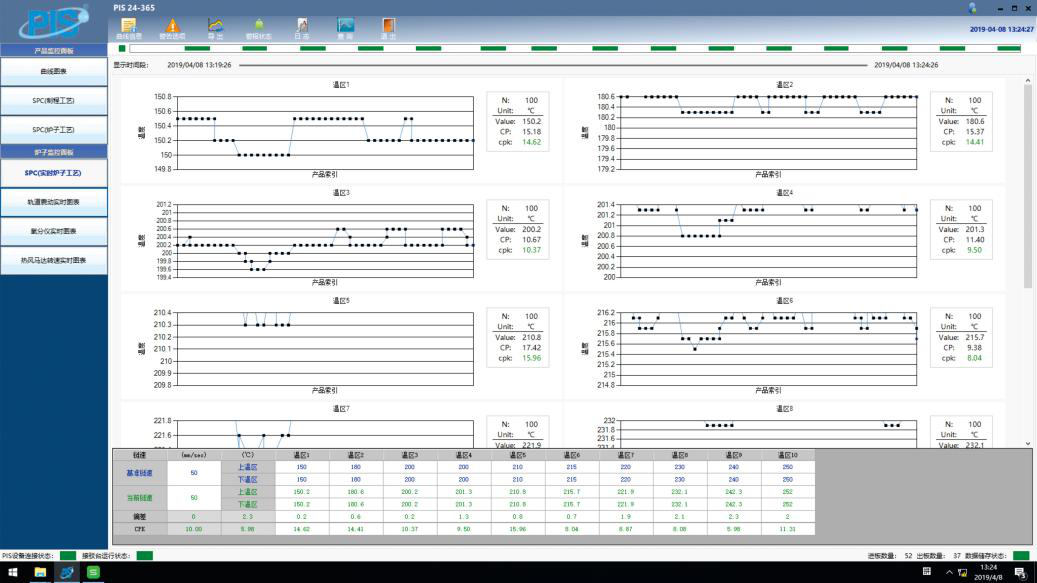Click cpk value 9.50 in 温区4 stats

tap(974, 250)
